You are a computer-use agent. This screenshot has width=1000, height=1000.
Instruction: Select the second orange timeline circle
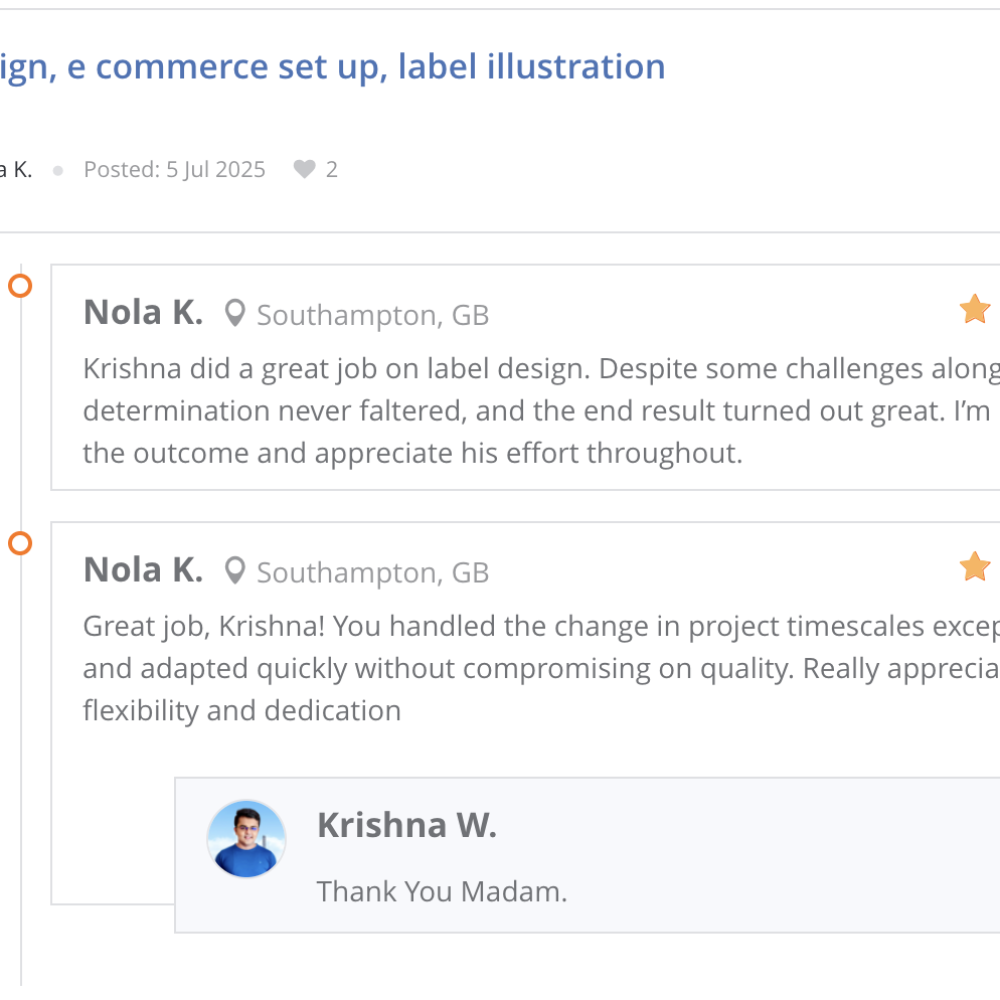click(x=20, y=544)
